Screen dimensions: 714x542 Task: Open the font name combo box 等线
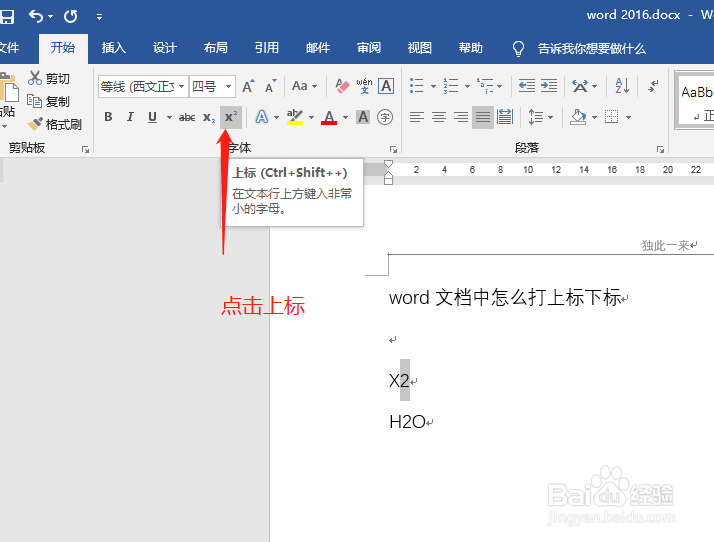coord(143,86)
